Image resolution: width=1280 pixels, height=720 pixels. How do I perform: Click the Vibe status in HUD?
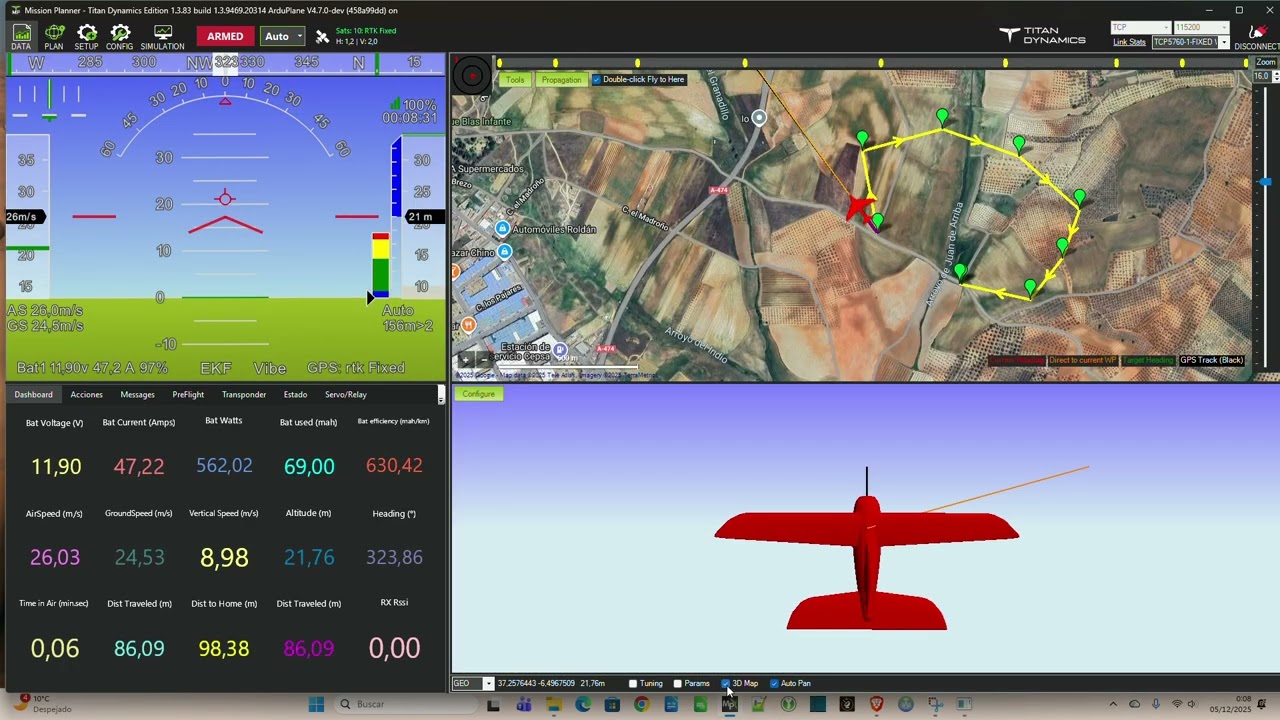click(270, 368)
